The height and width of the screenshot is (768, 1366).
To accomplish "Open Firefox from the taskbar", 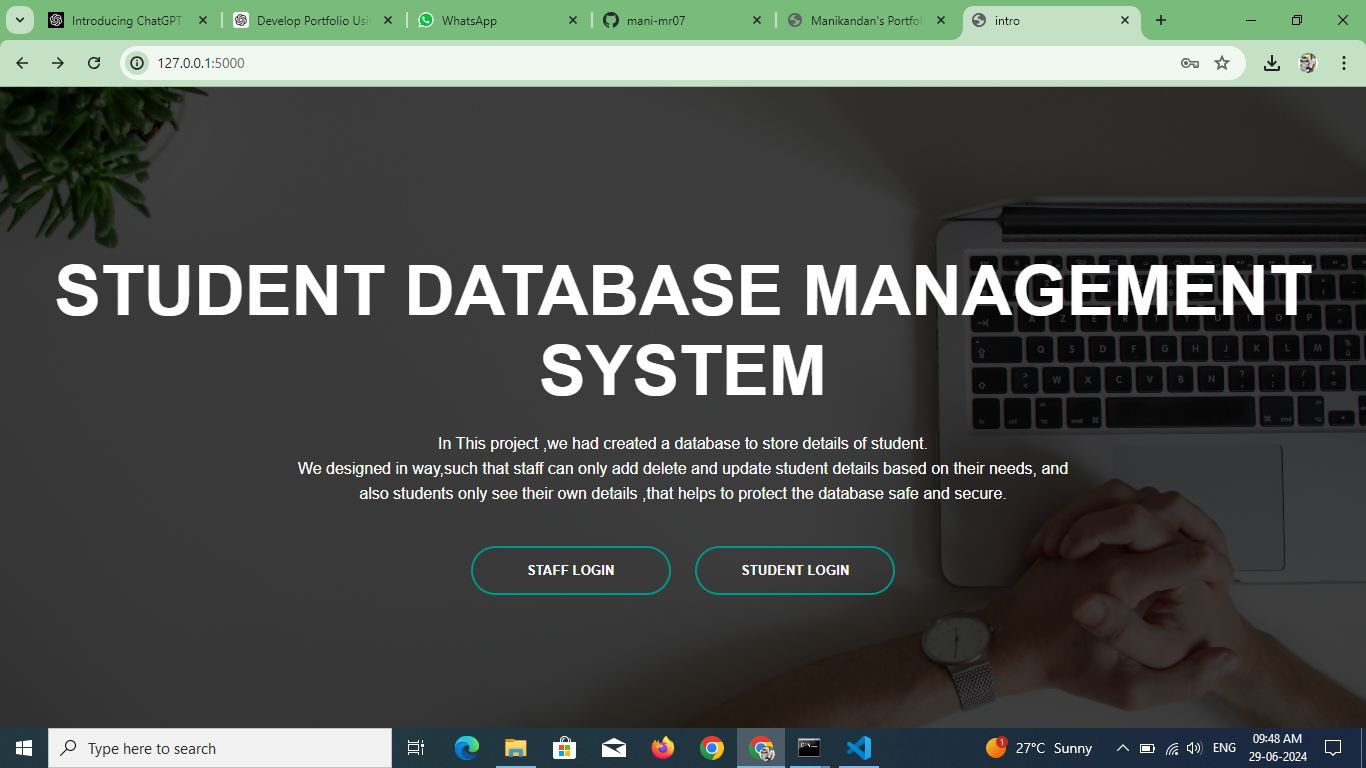I will [663, 748].
